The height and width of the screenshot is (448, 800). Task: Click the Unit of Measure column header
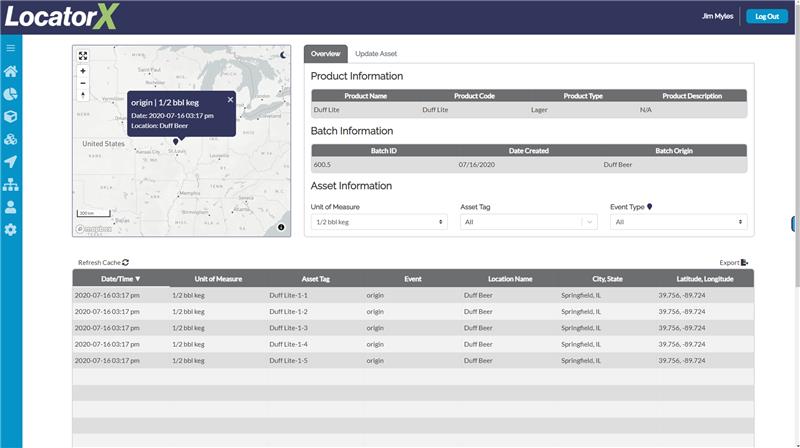tap(218, 279)
